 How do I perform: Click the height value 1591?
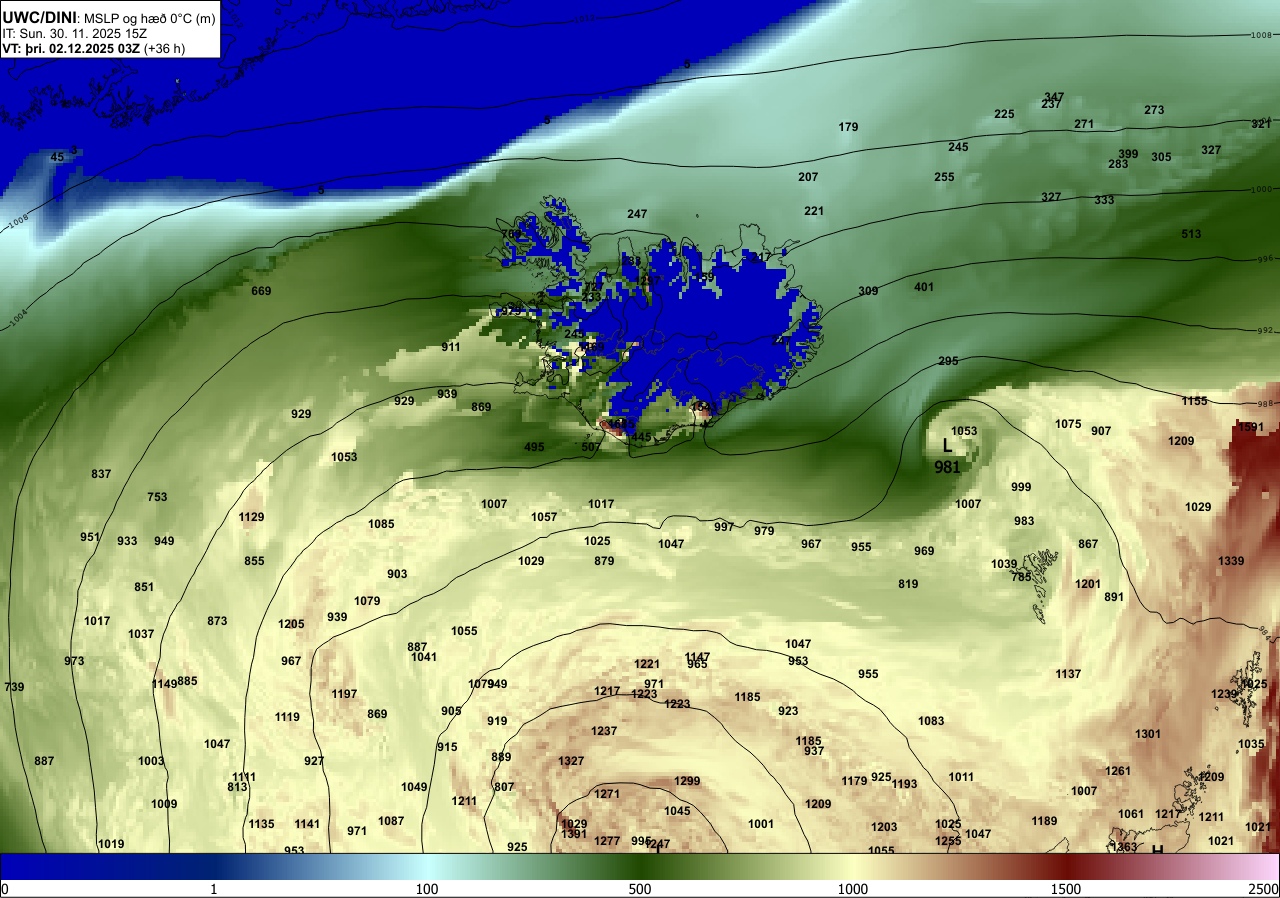coord(1251,427)
